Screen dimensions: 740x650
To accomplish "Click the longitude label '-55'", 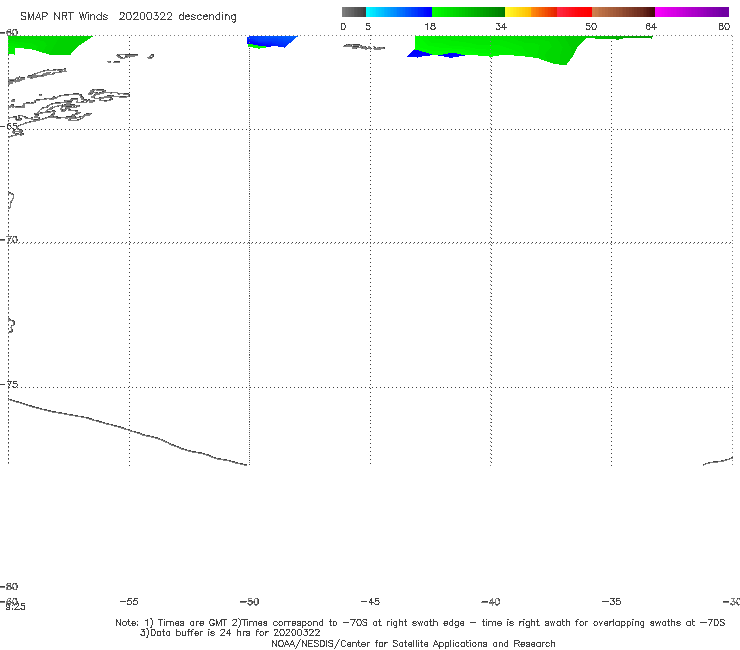I will pos(129,601).
